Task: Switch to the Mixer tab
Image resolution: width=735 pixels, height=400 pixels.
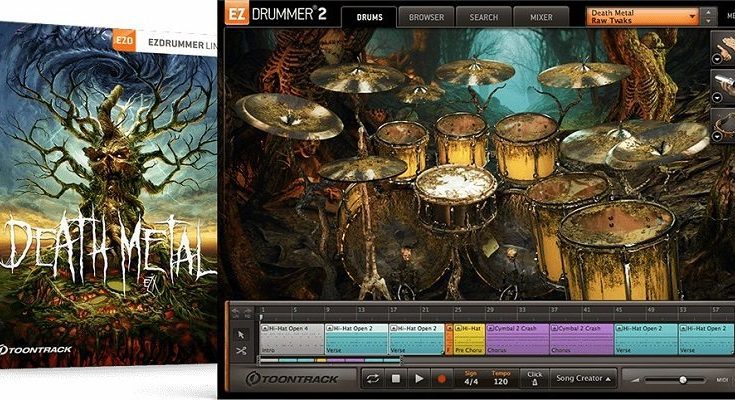Action: (540, 17)
